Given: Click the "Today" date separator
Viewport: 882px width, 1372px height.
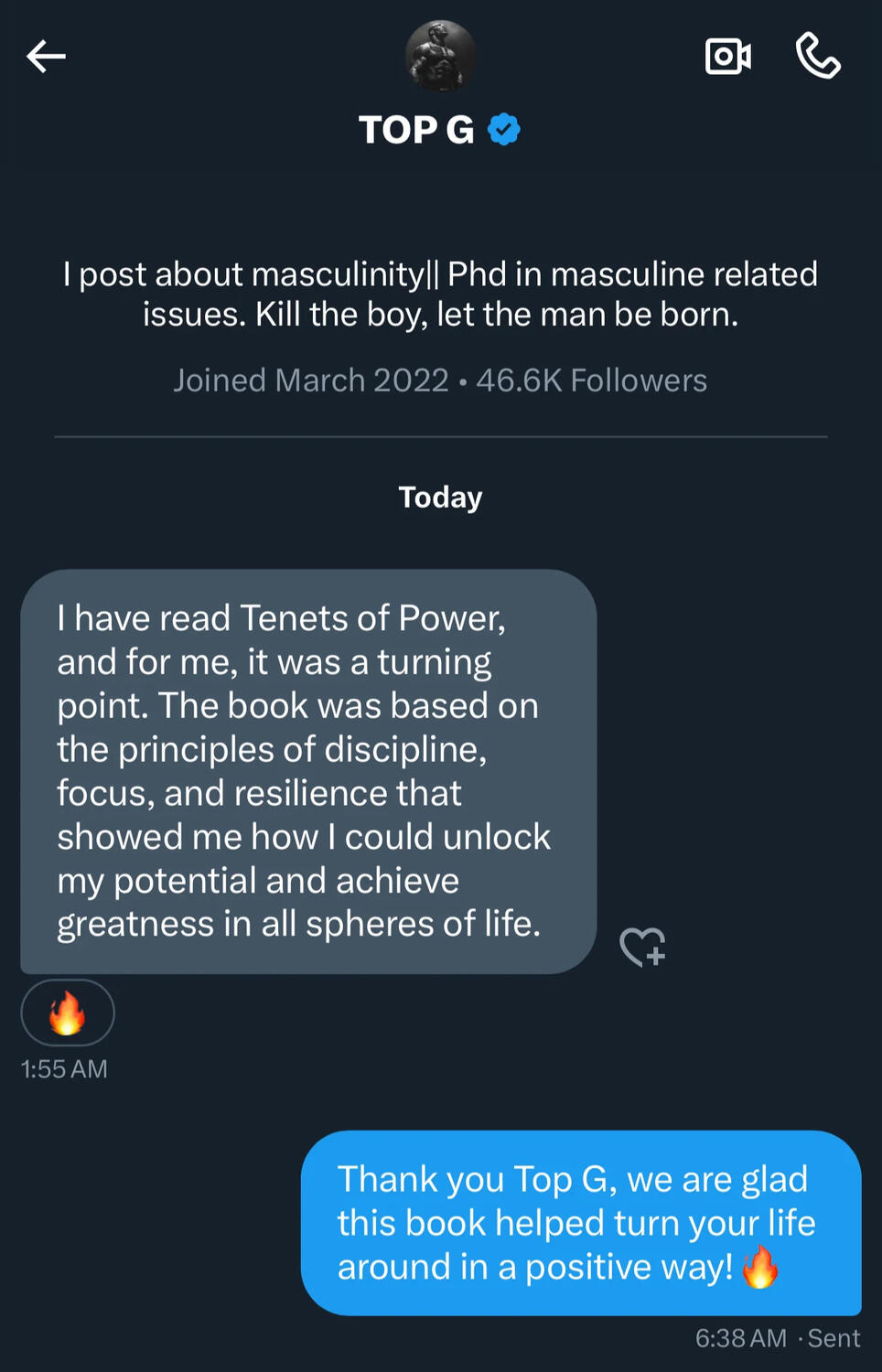Looking at the screenshot, I should (440, 498).
